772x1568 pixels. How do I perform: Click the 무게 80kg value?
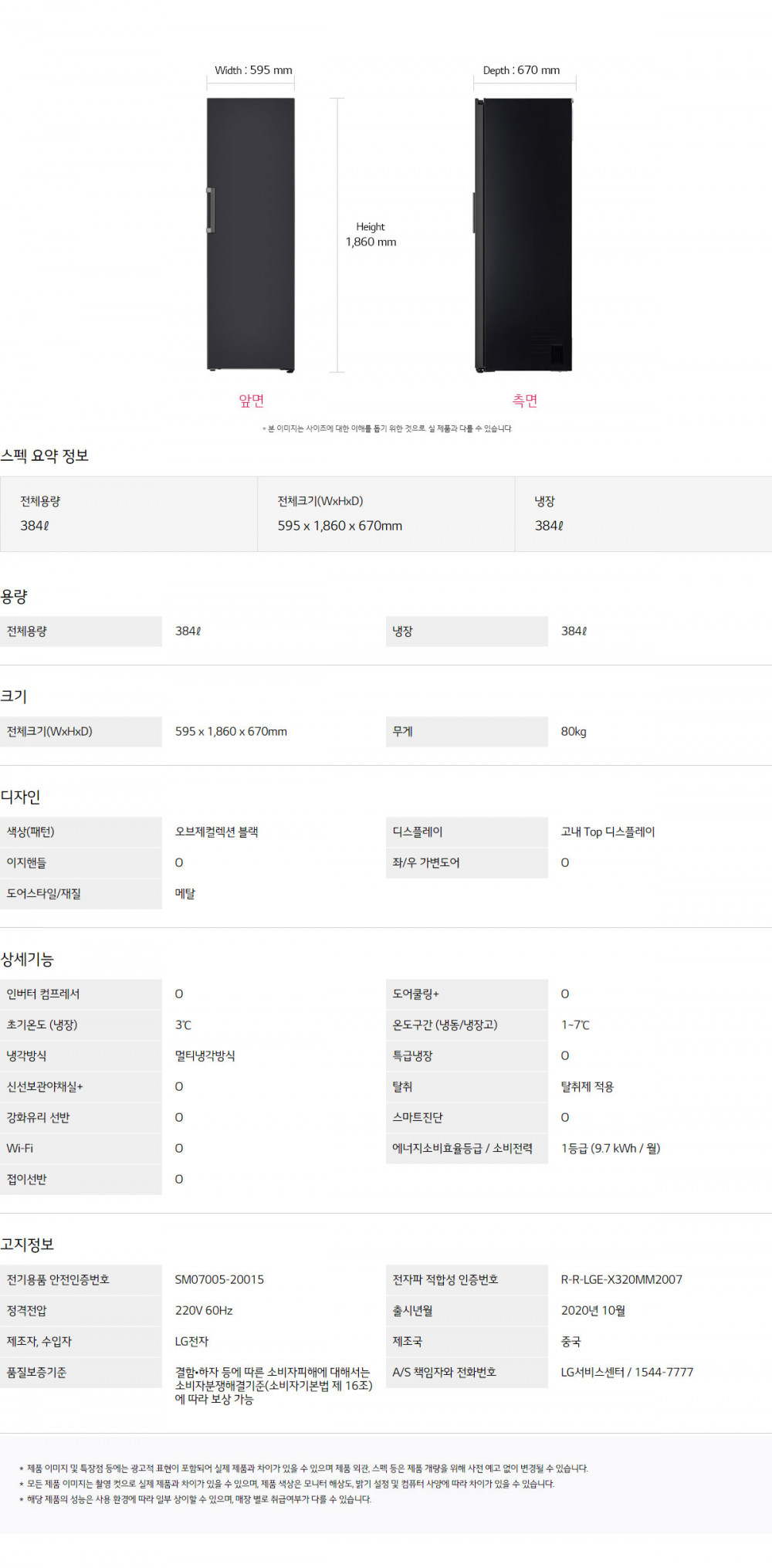[574, 731]
